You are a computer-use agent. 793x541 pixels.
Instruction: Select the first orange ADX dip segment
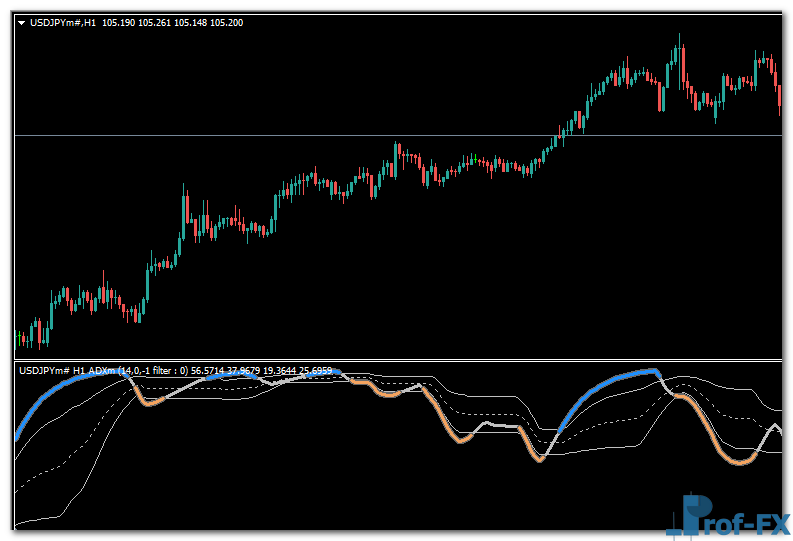click(151, 403)
